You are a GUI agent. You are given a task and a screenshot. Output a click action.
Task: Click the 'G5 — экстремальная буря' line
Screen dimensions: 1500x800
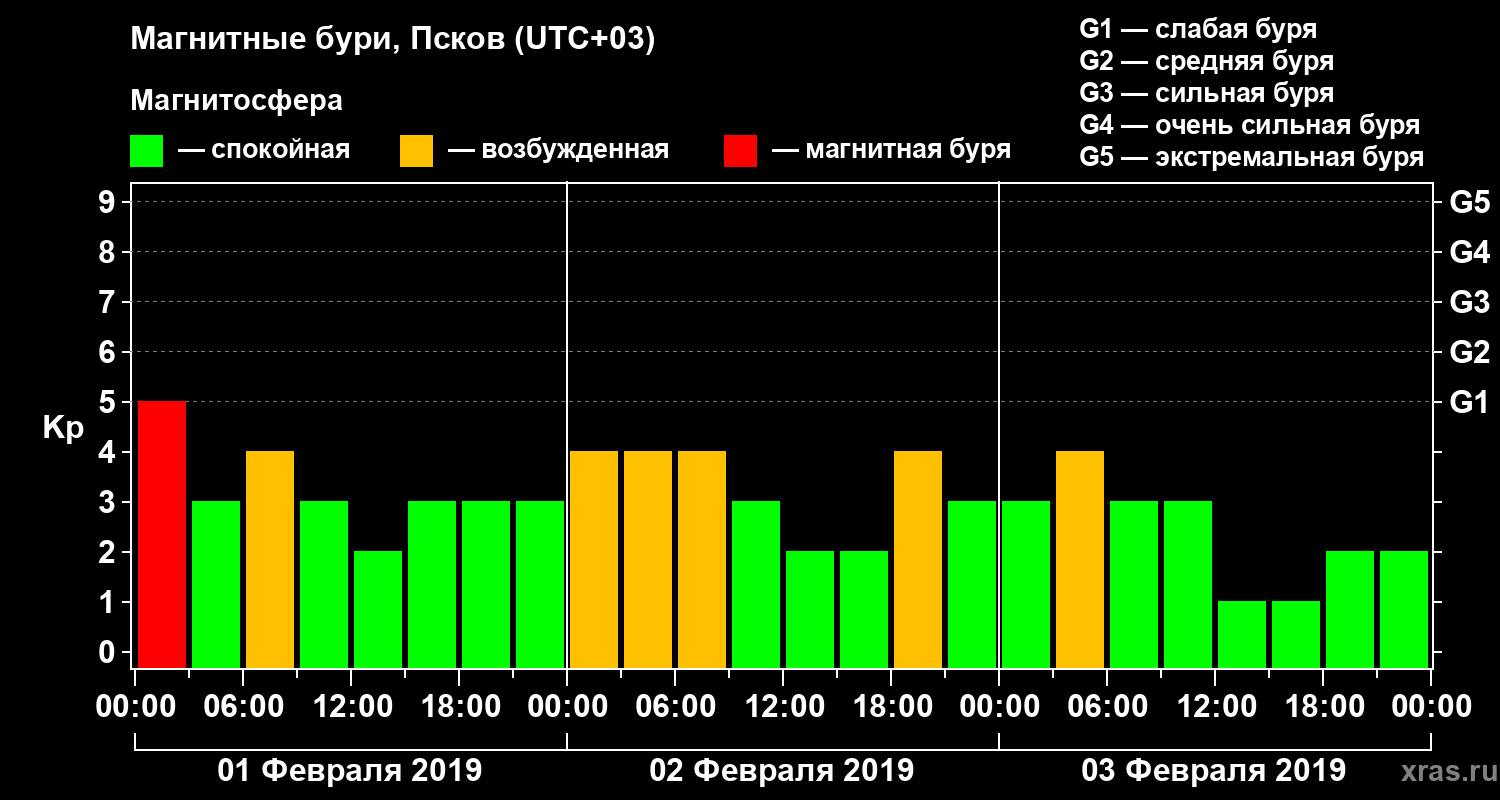1251,158
